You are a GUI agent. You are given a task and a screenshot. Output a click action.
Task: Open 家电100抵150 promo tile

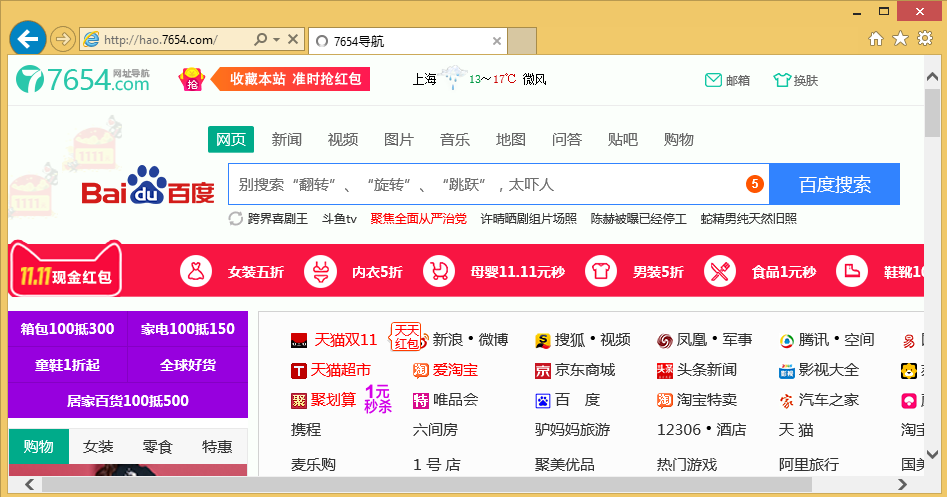point(188,329)
